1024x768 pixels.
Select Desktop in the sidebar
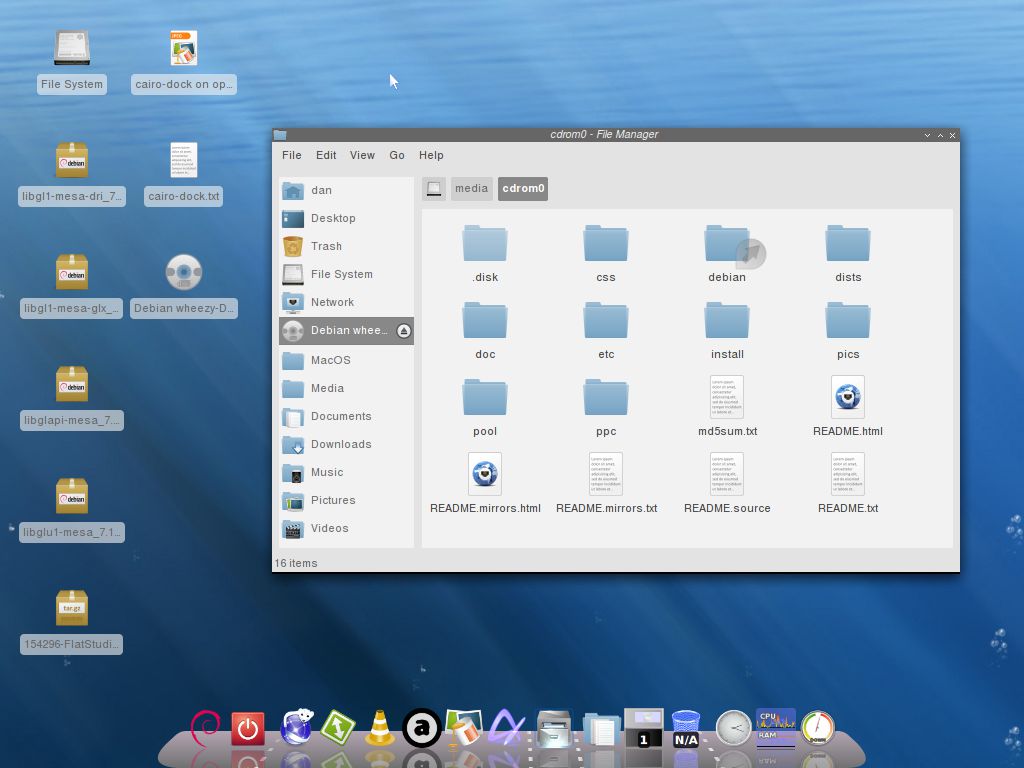point(346,218)
